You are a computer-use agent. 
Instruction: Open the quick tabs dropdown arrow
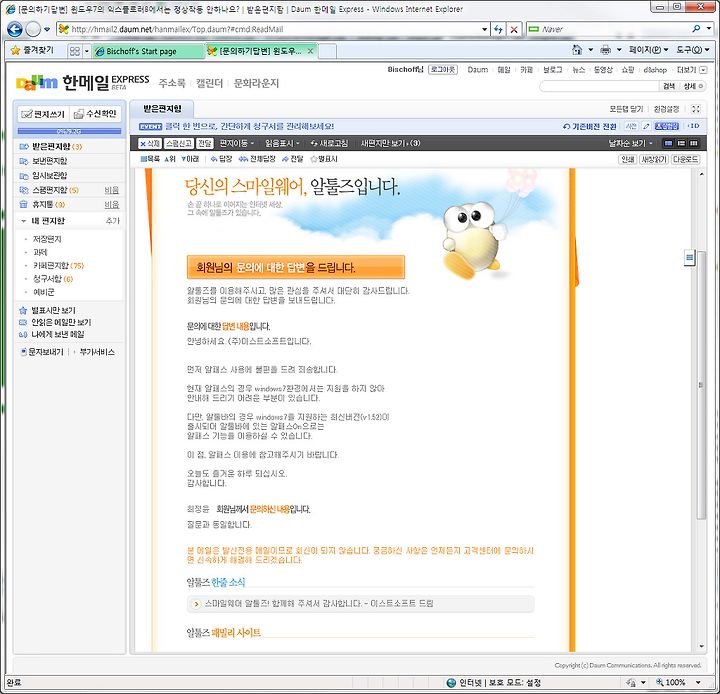click(86, 51)
